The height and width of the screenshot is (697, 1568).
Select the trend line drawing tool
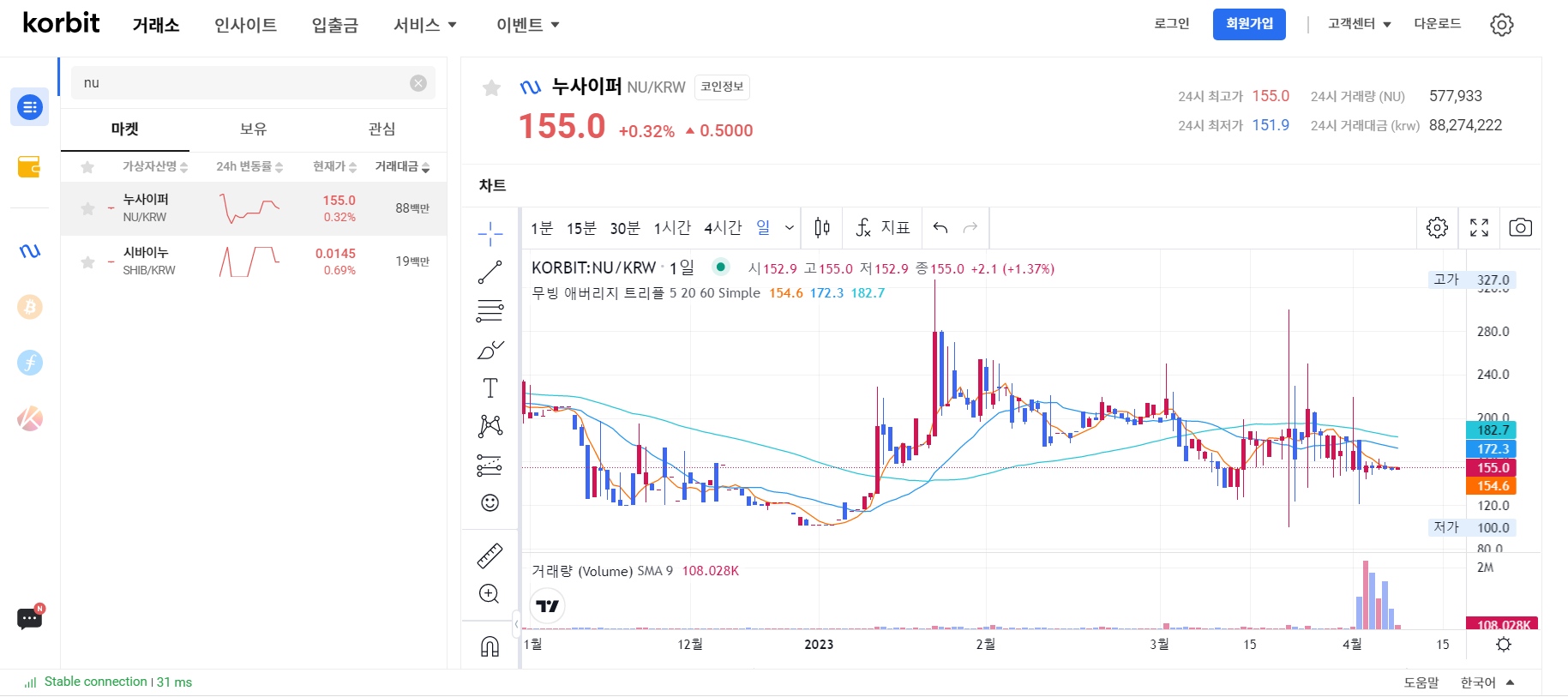pyautogui.click(x=490, y=273)
